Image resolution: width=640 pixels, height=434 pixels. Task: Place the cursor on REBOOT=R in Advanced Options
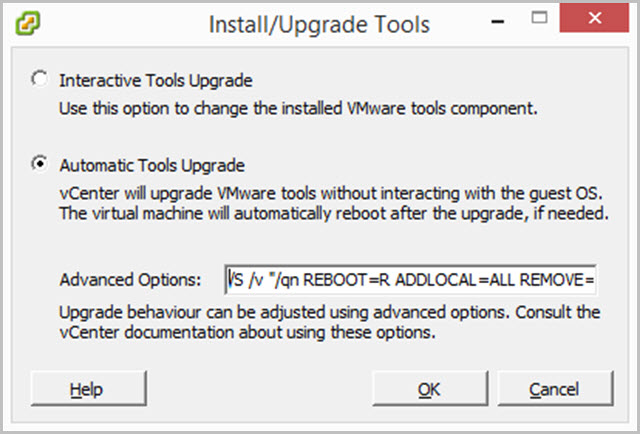(347, 280)
